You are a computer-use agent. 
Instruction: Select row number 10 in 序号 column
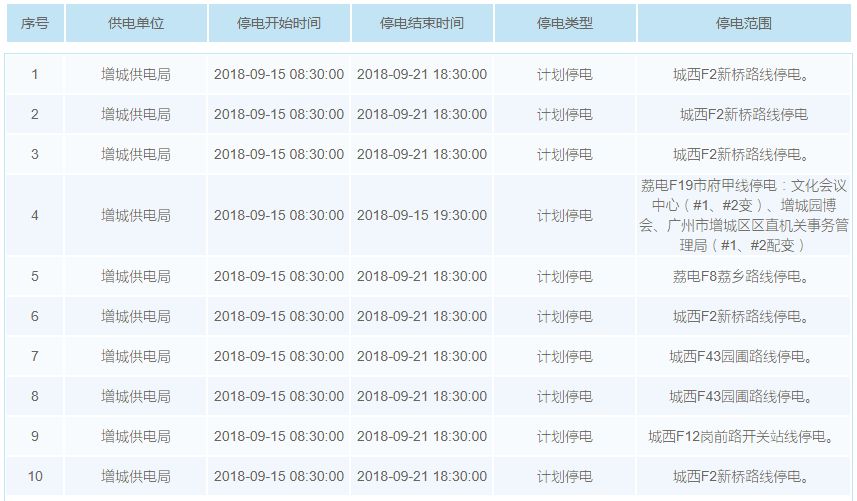pos(35,476)
